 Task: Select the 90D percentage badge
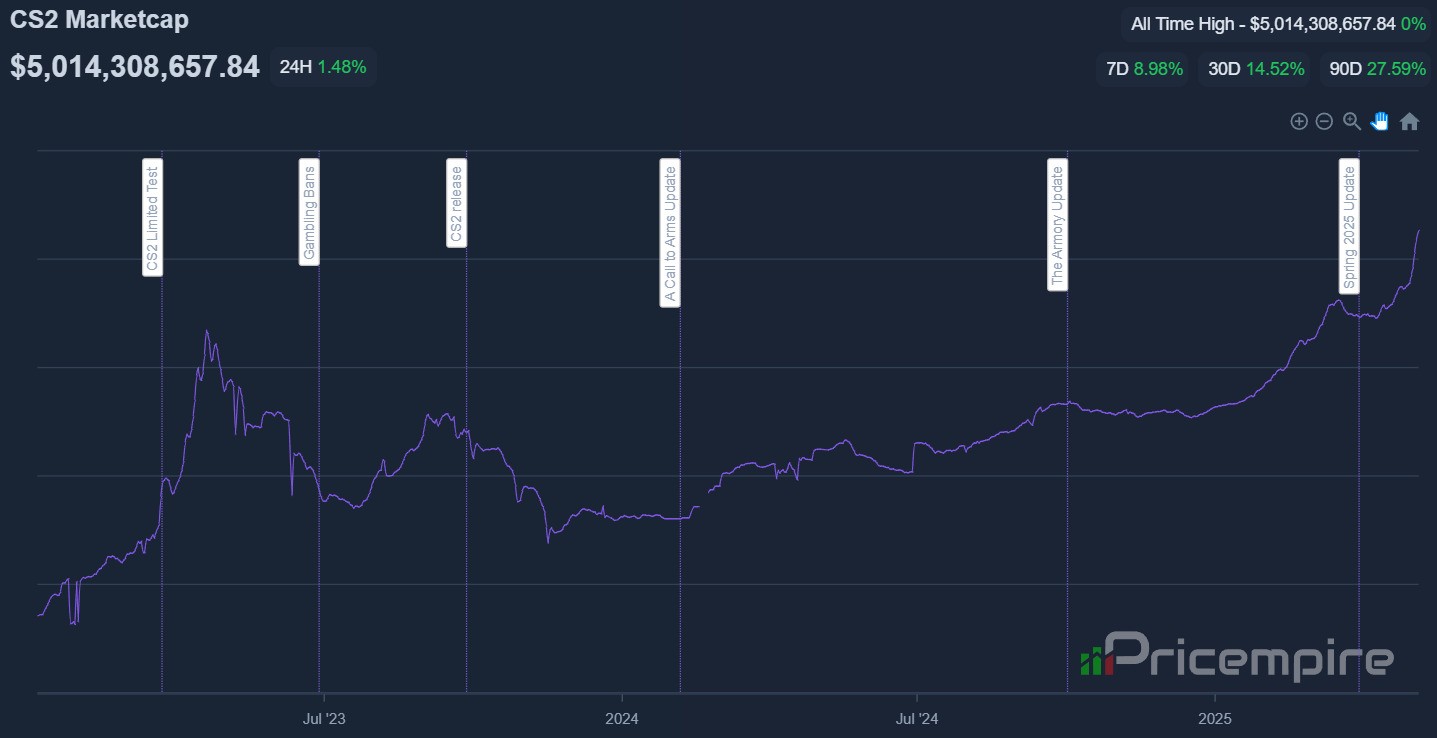(x=1377, y=69)
